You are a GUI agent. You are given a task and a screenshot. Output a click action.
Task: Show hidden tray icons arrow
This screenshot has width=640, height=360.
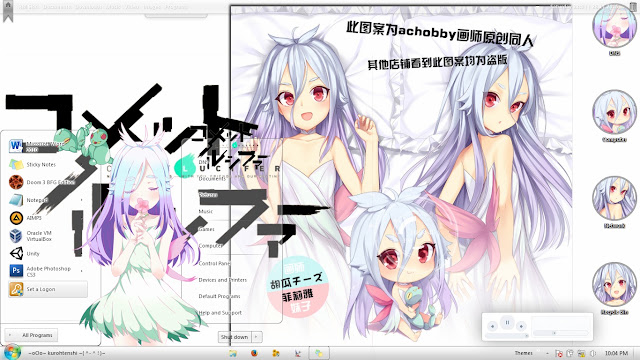547,353
